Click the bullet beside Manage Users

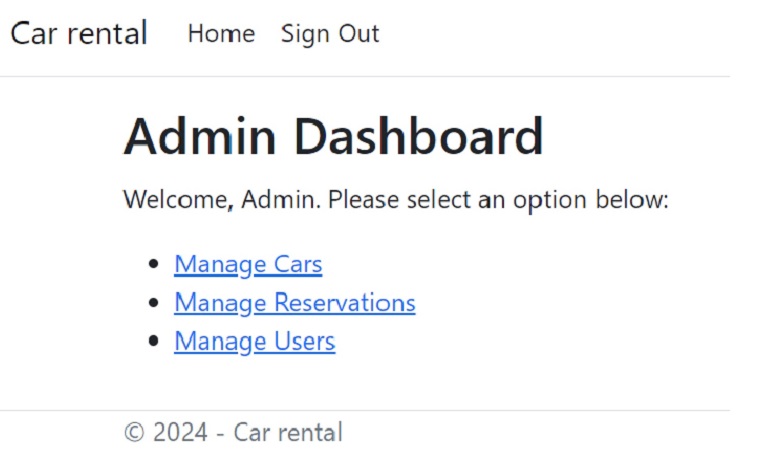[153, 341]
